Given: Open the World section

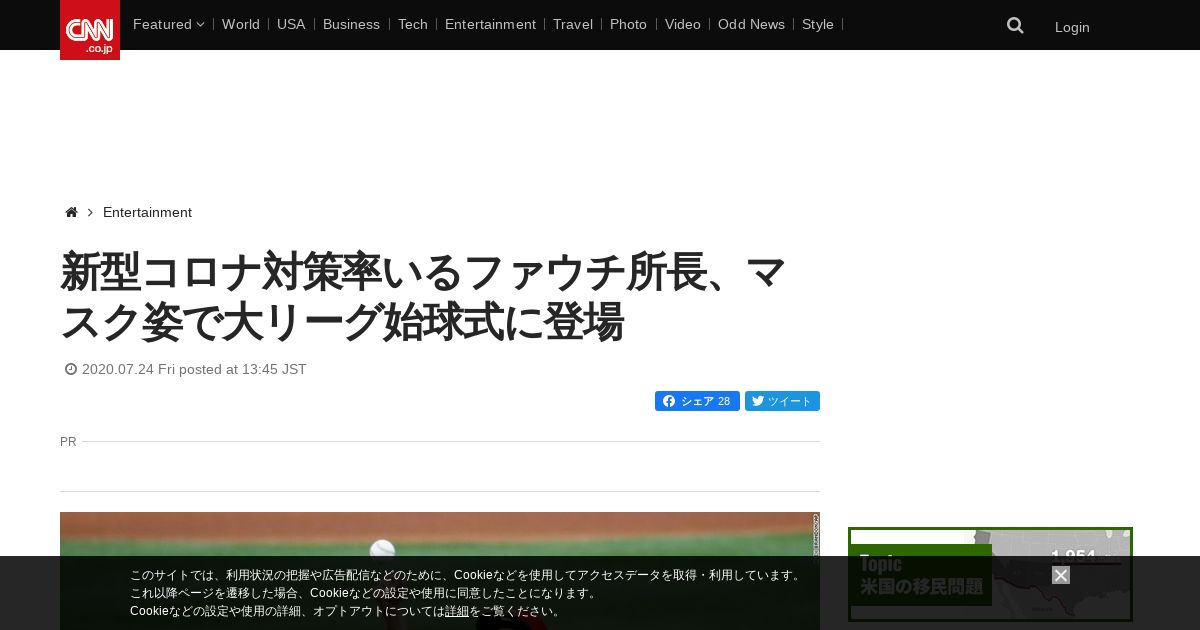Looking at the screenshot, I should tap(241, 24).
